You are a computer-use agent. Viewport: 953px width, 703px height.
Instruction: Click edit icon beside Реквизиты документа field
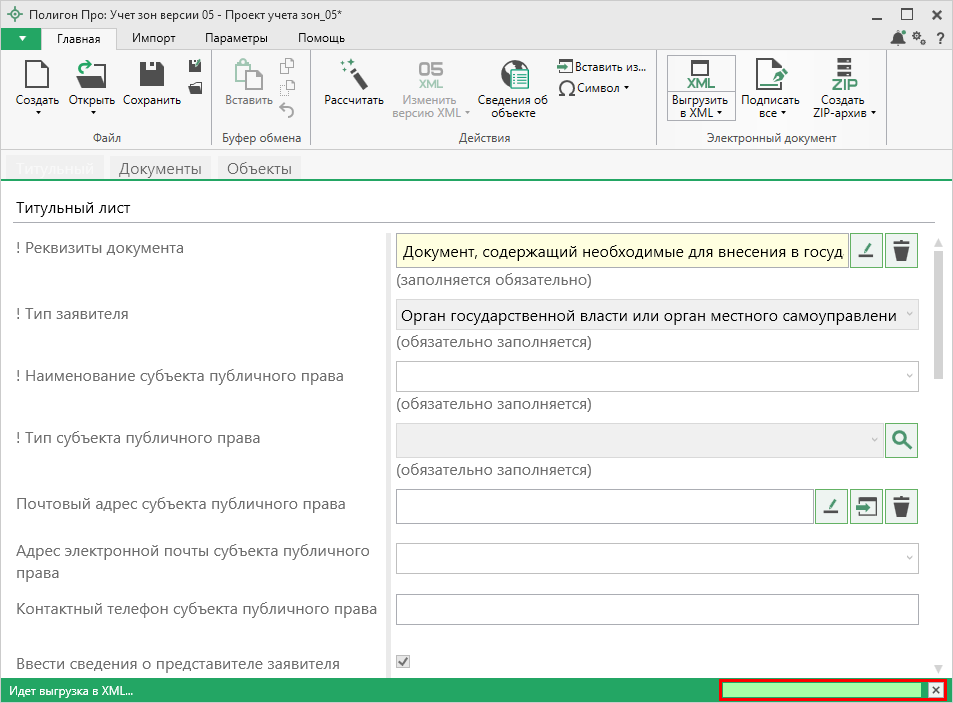click(x=866, y=251)
